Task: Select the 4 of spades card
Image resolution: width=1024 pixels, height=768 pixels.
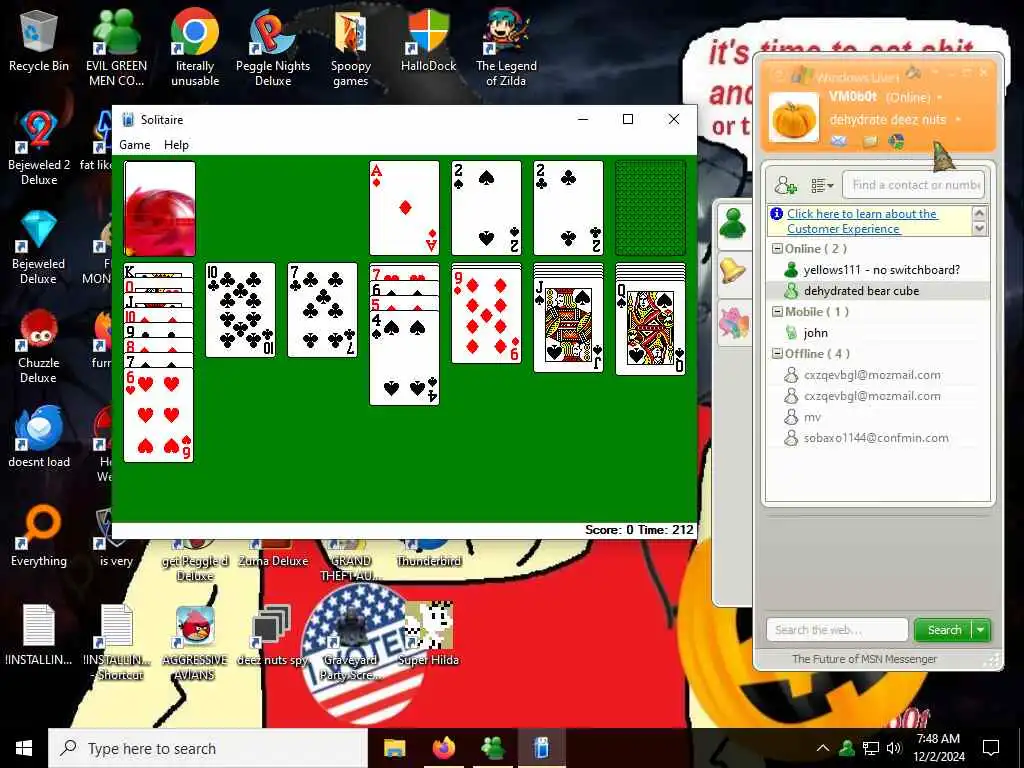Action: [x=404, y=358]
